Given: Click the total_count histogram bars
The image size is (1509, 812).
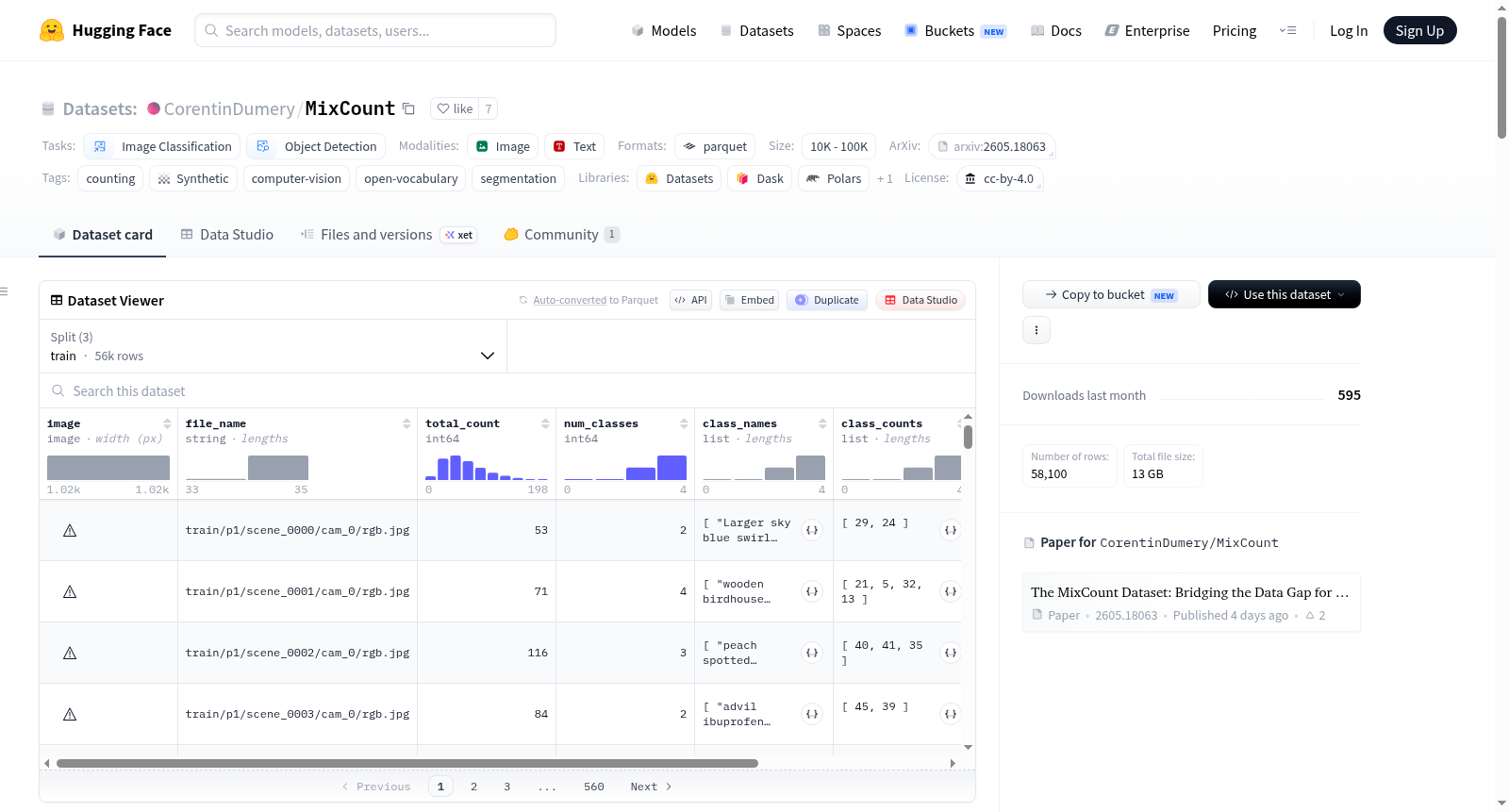Looking at the screenshot, I should tap(487, 468).
